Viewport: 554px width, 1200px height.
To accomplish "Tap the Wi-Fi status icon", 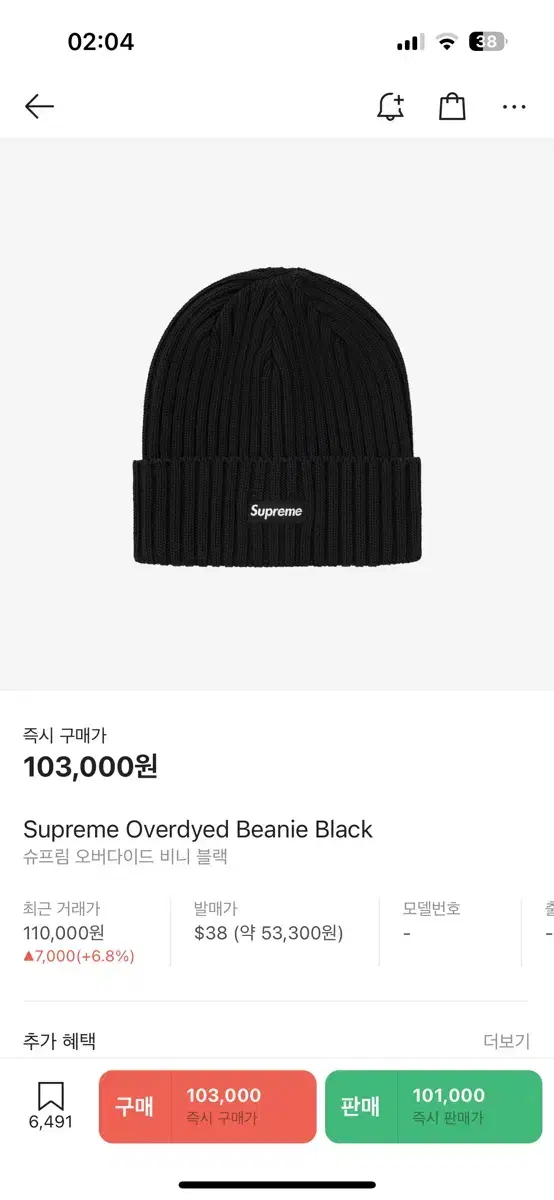I will [x=447, y=42].
